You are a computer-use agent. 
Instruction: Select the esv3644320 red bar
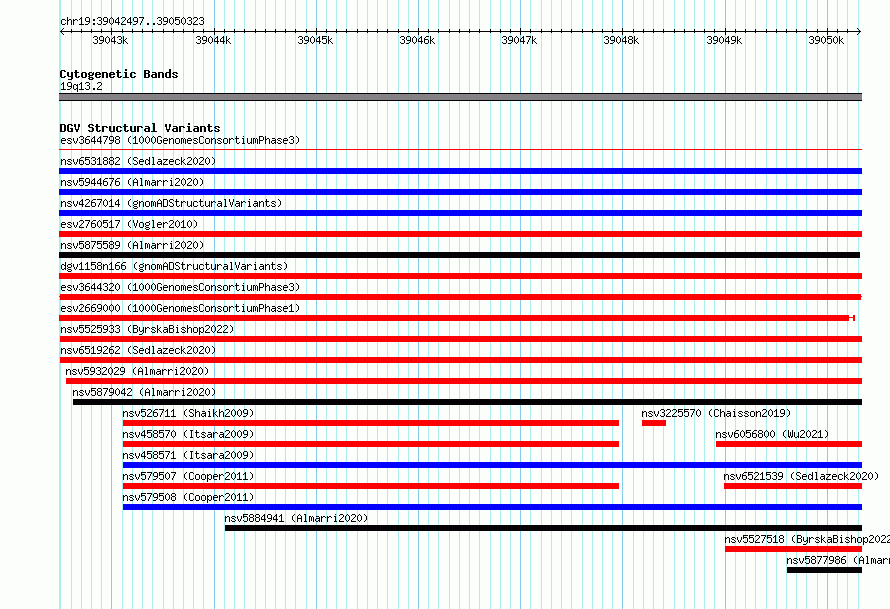[x=460, y=297]
